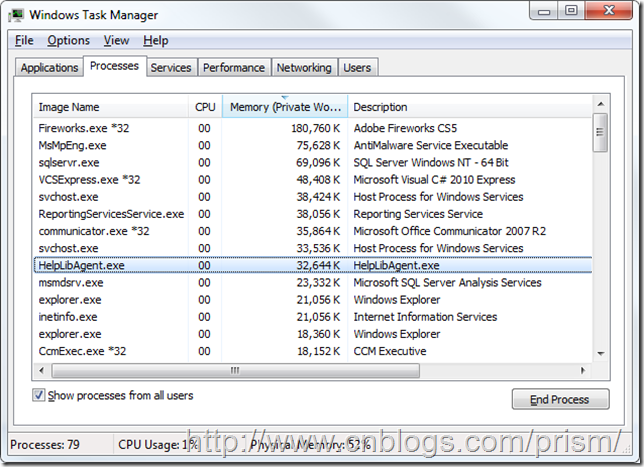Select the Fireworks.exe *32 process row
Screen dimensions: 644x467
pyautogui.click(x=313, y=128)
